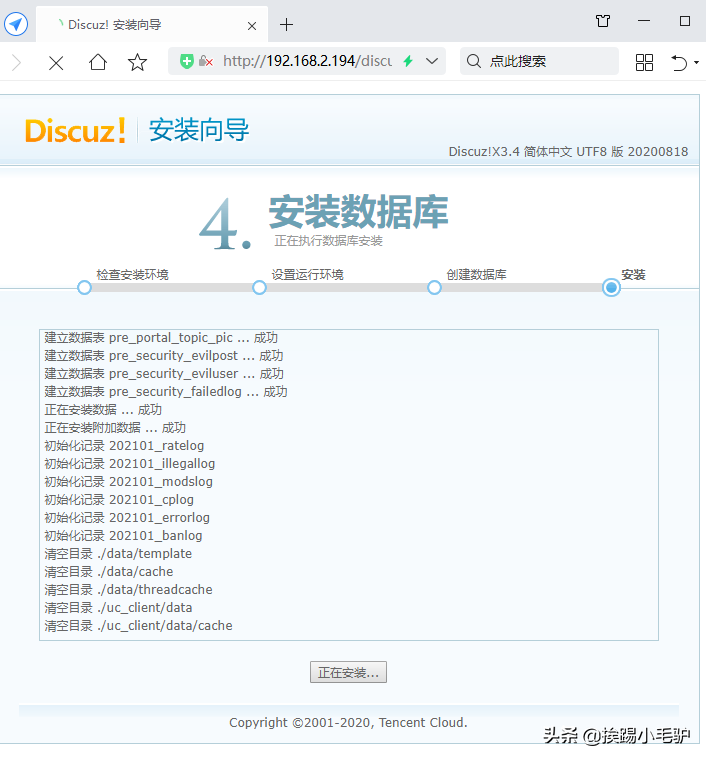Click the active 安装 step circle
706x760 pixels.
(x=611, y=287)
